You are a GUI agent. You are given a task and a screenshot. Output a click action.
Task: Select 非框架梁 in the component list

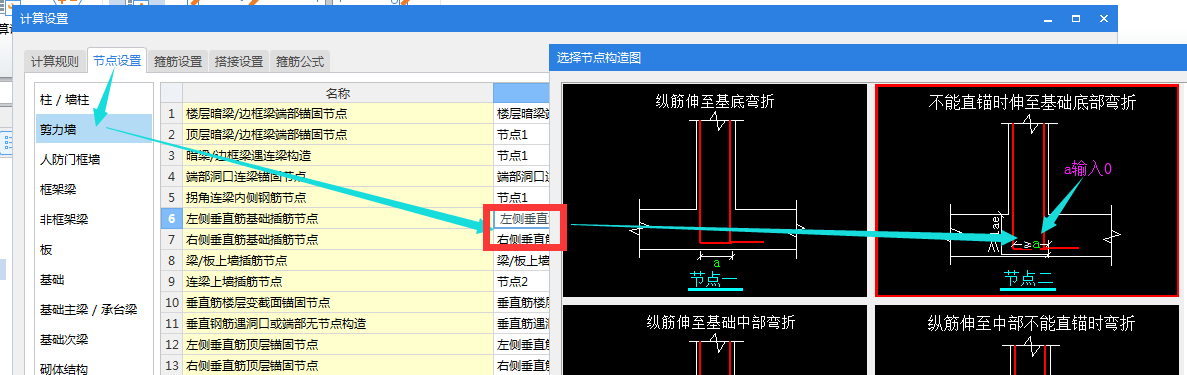tap(94, 220)
